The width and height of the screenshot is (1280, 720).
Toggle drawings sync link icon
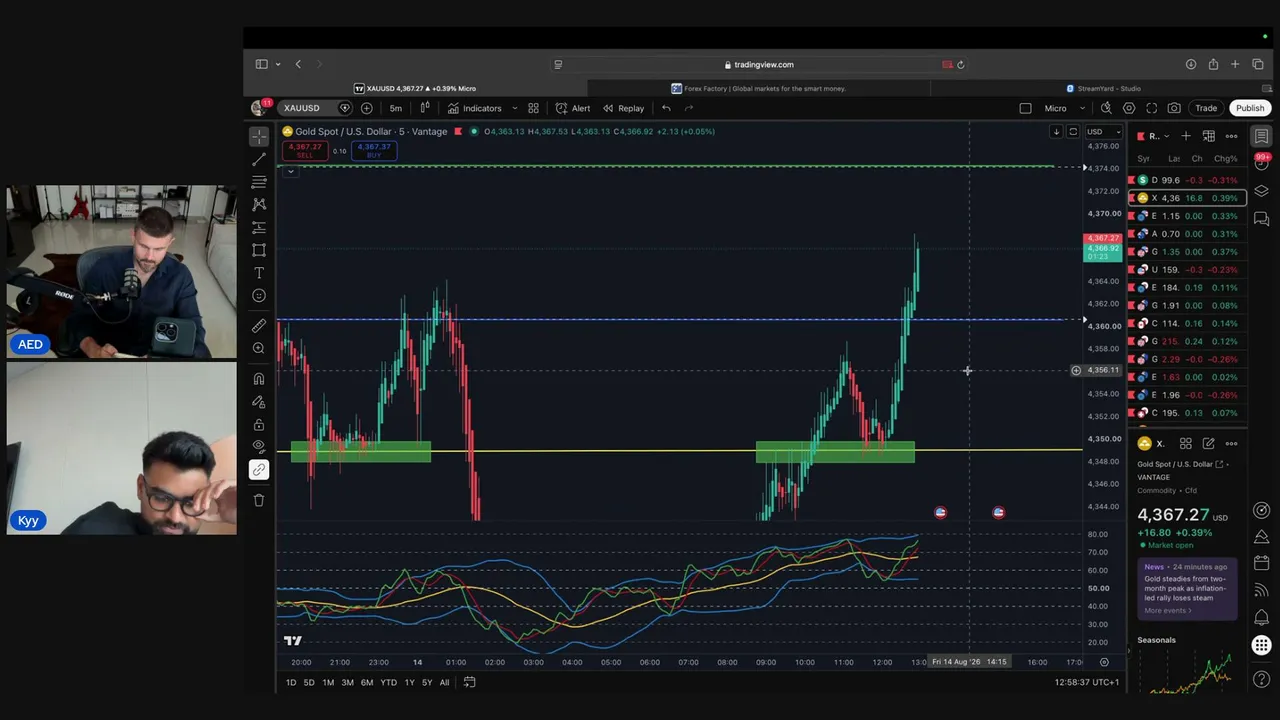(x=259, y=470)
